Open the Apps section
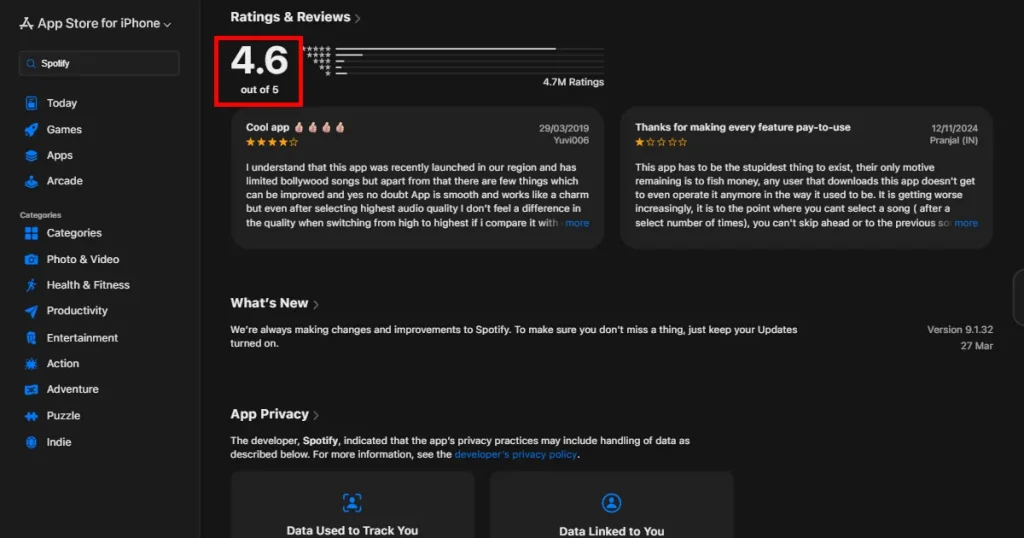This screenshot has width=1024, height=538. coord(59,155)
